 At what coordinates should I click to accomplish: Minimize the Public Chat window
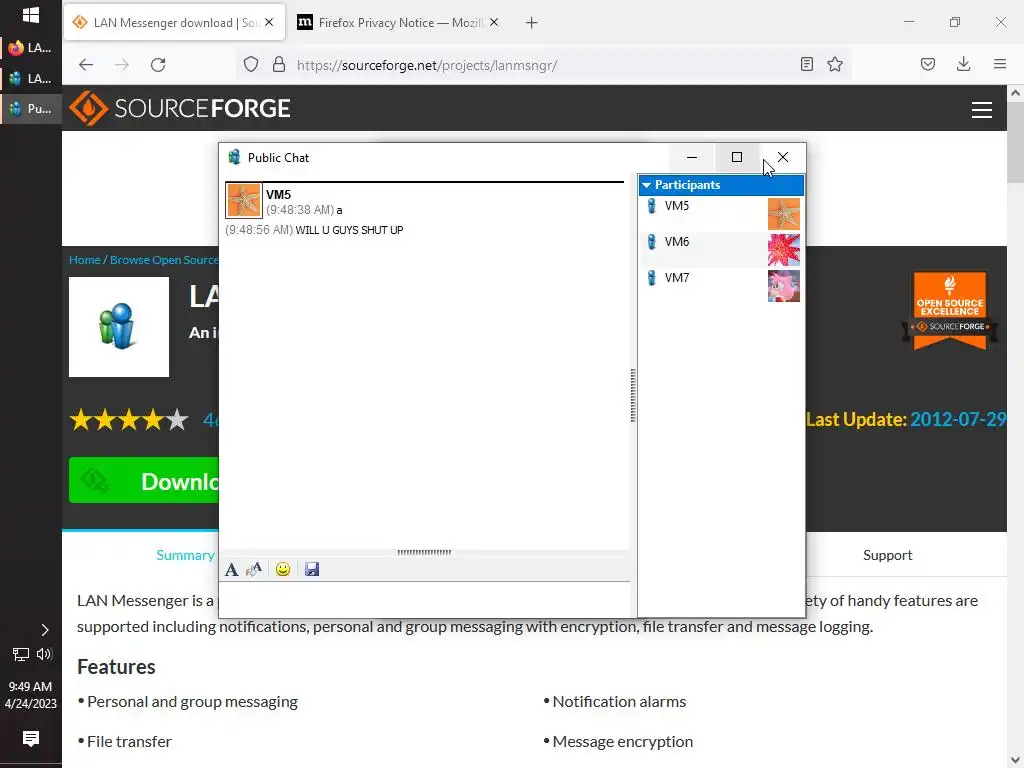[692, 157]
